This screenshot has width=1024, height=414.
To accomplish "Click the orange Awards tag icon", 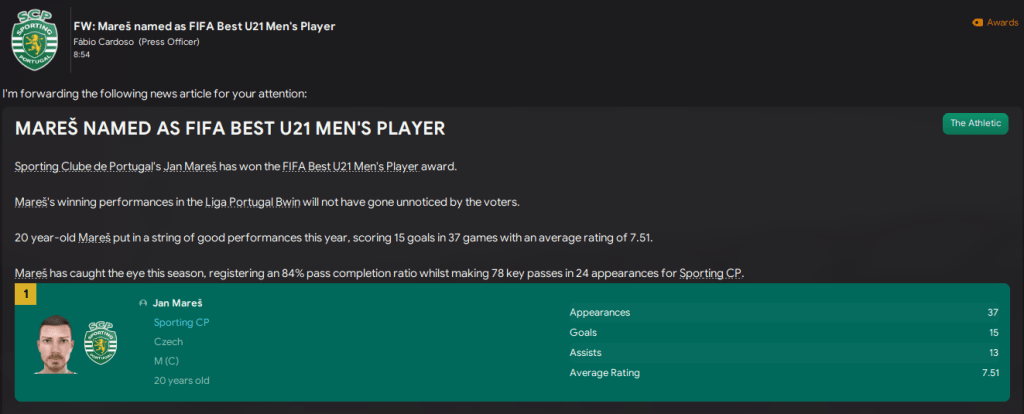I will tap(977, 22).
